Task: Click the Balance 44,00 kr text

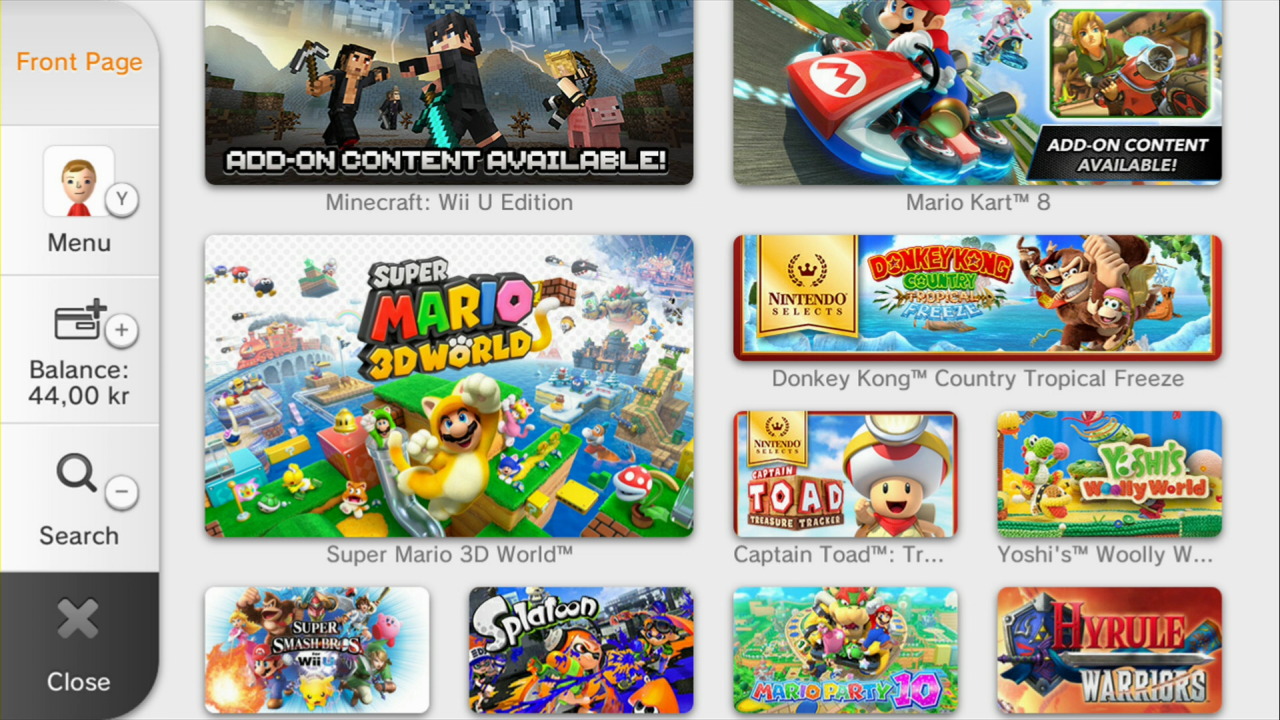Action: (x=79, y=383)
